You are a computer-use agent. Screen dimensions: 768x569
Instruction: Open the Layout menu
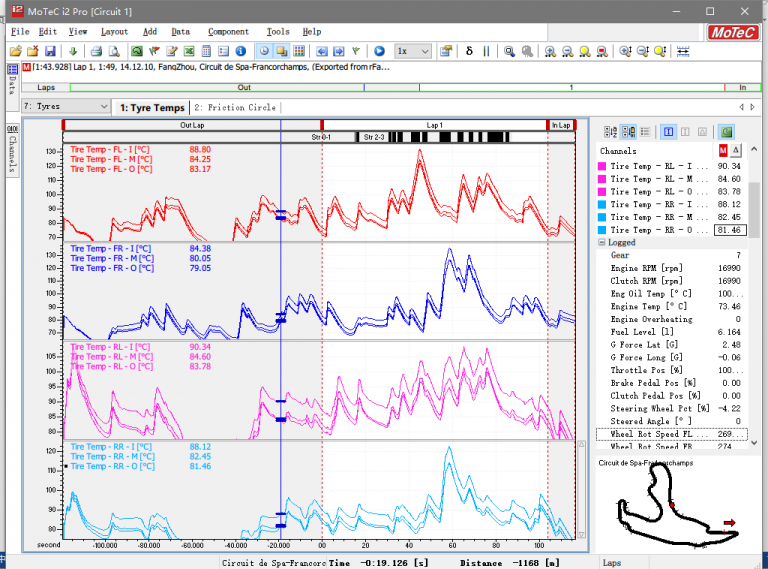pyautogui.click(x=114, y=32)
